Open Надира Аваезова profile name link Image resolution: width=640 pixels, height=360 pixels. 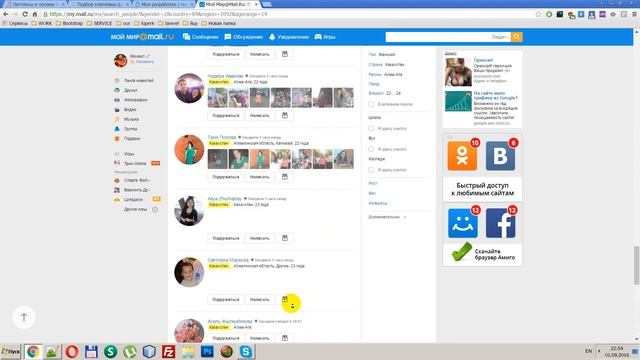(x=225, y=76)
